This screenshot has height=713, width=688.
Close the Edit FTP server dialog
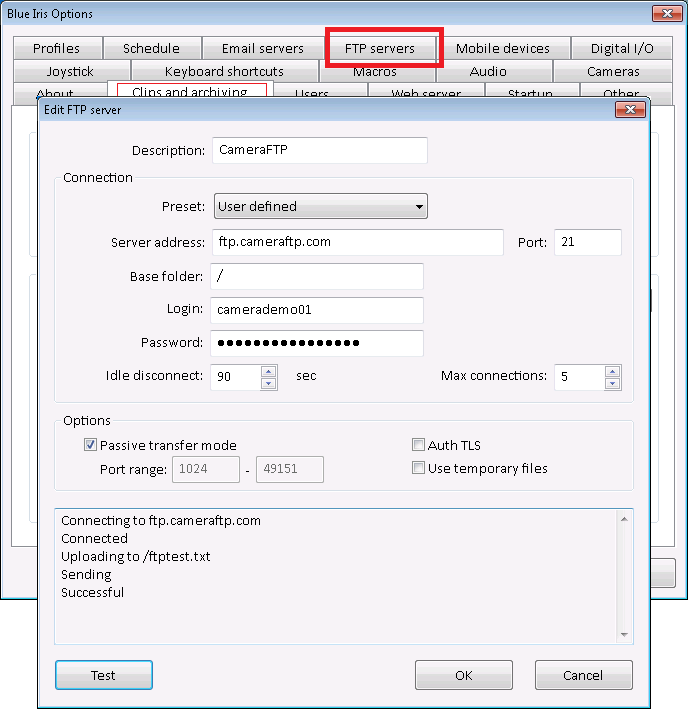[x=628, y=109]
